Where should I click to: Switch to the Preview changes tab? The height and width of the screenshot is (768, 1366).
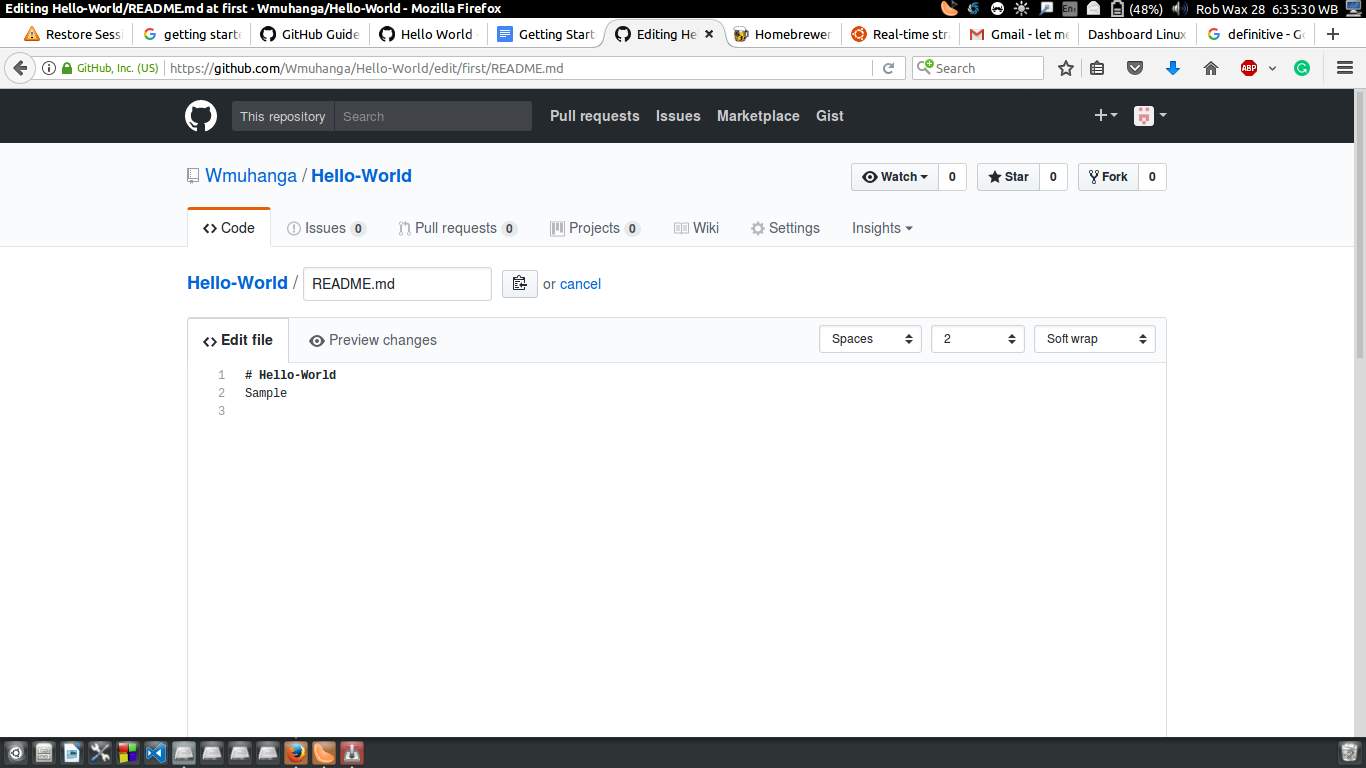coord(372,340)
